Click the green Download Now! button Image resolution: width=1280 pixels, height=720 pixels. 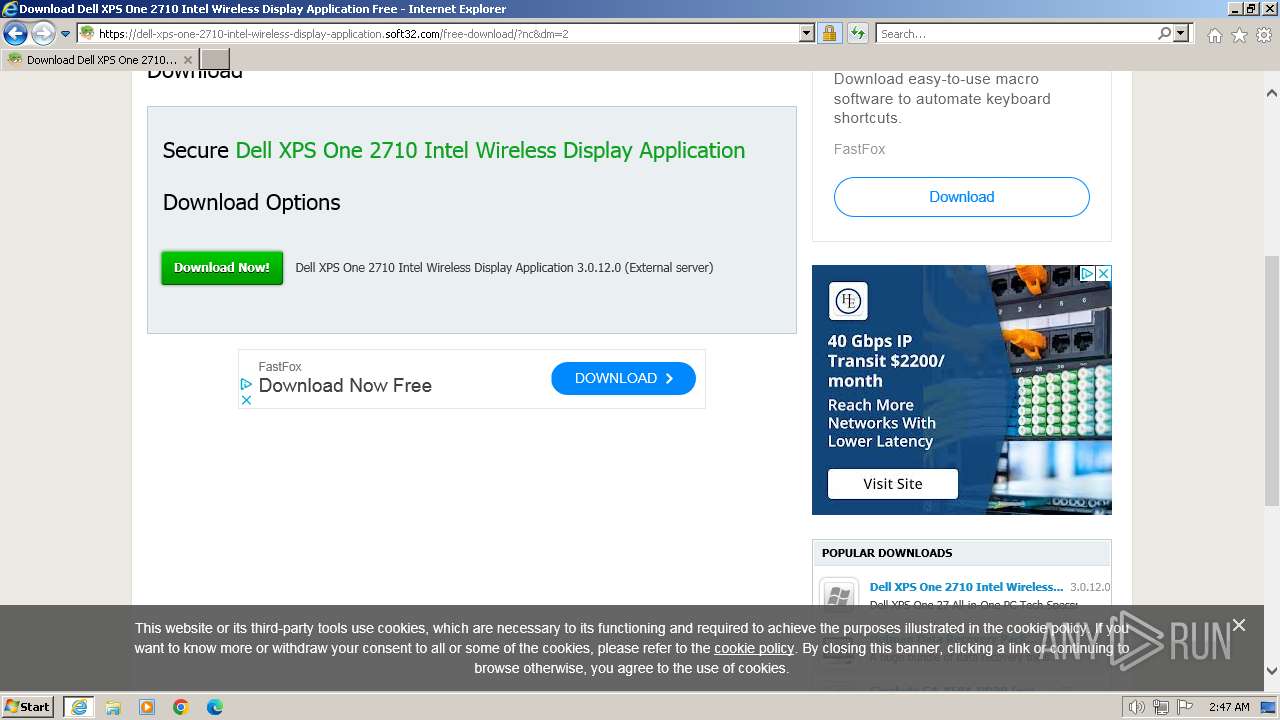click(222, 267)
